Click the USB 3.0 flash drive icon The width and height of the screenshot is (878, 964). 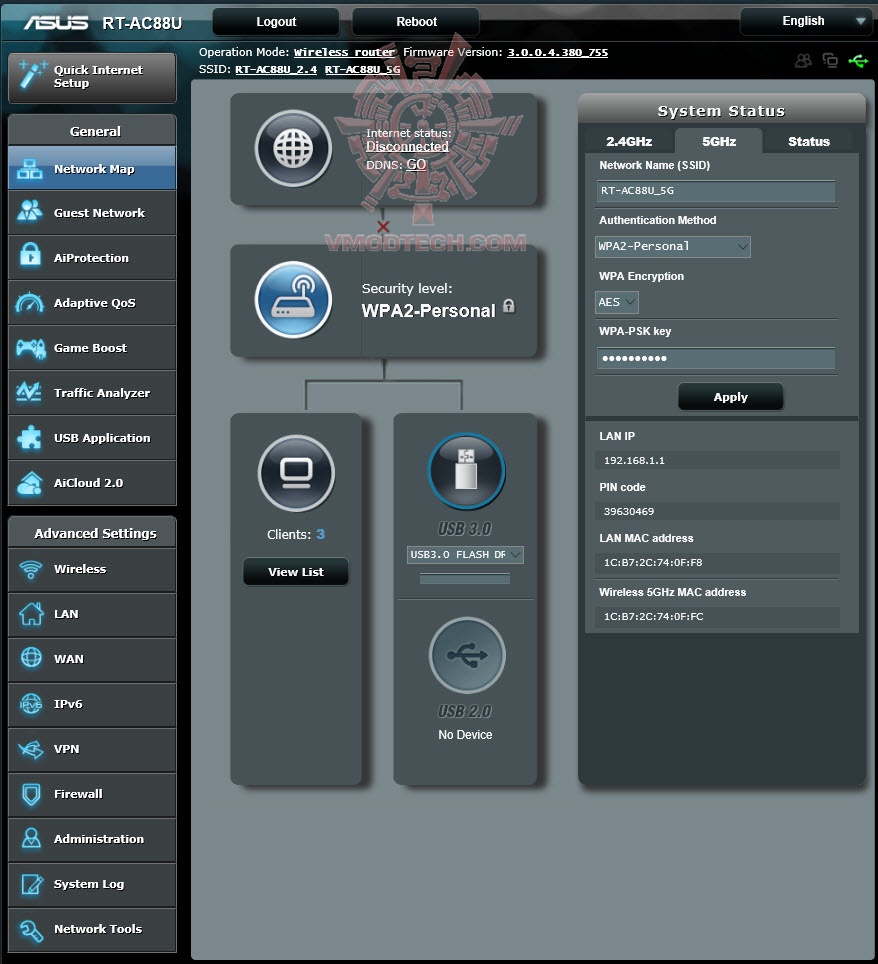click(x=466, y=470)
